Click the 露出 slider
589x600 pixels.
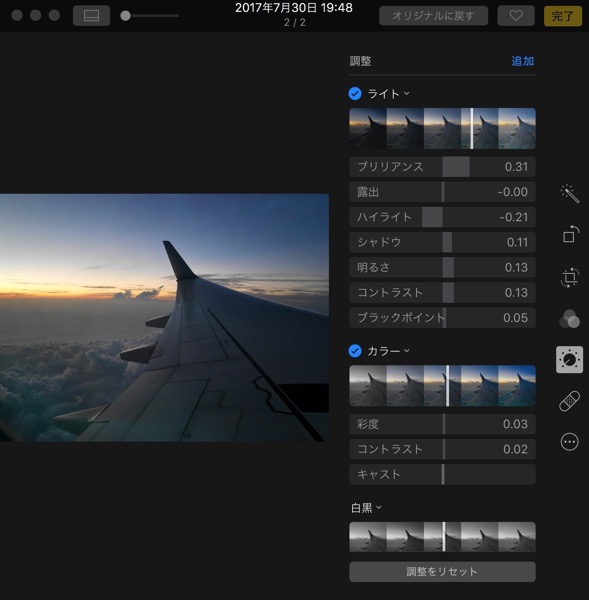[442, 192]
